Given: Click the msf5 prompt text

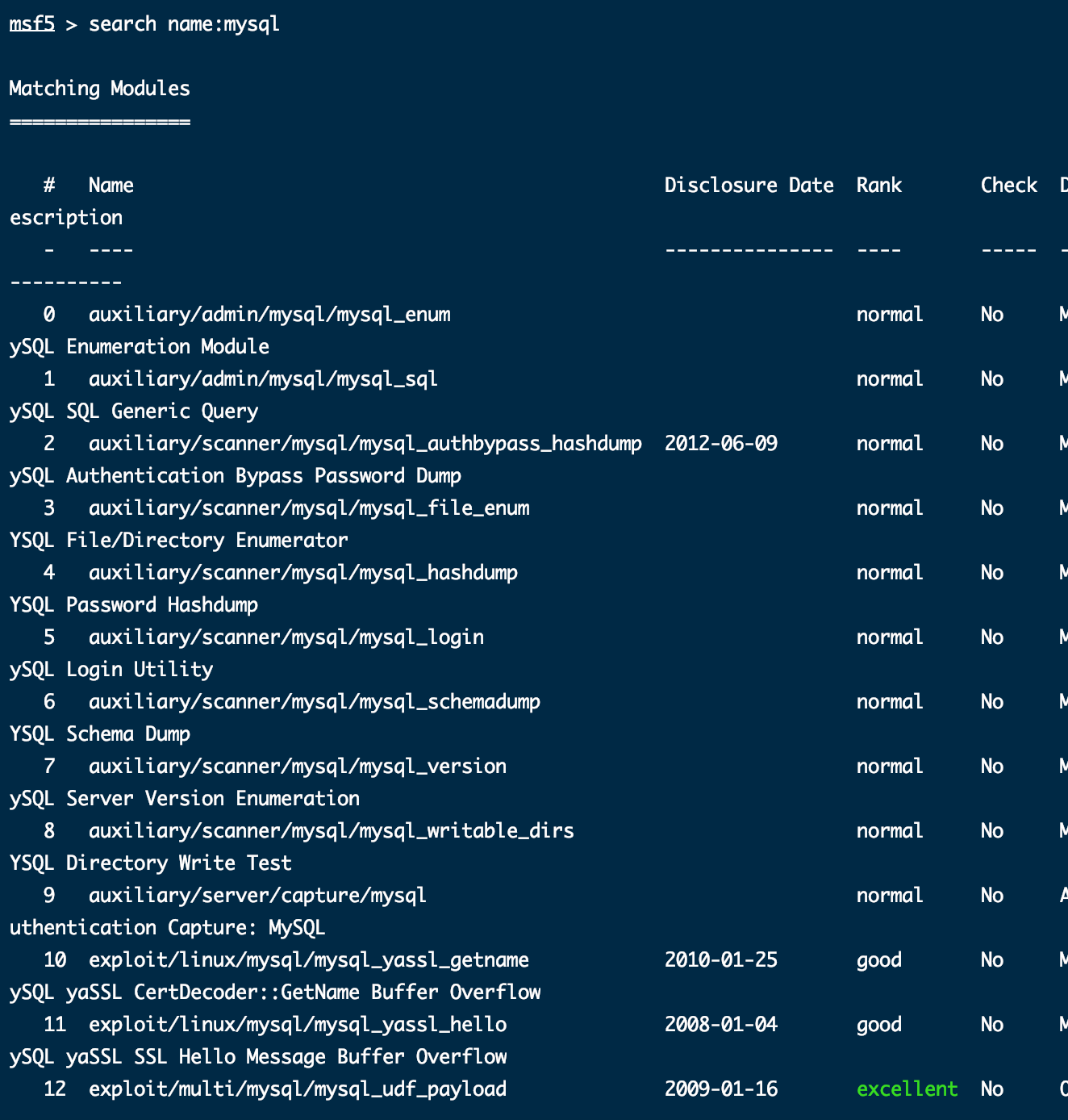Looking at the screenshot, I should click(x=32, y=24).
